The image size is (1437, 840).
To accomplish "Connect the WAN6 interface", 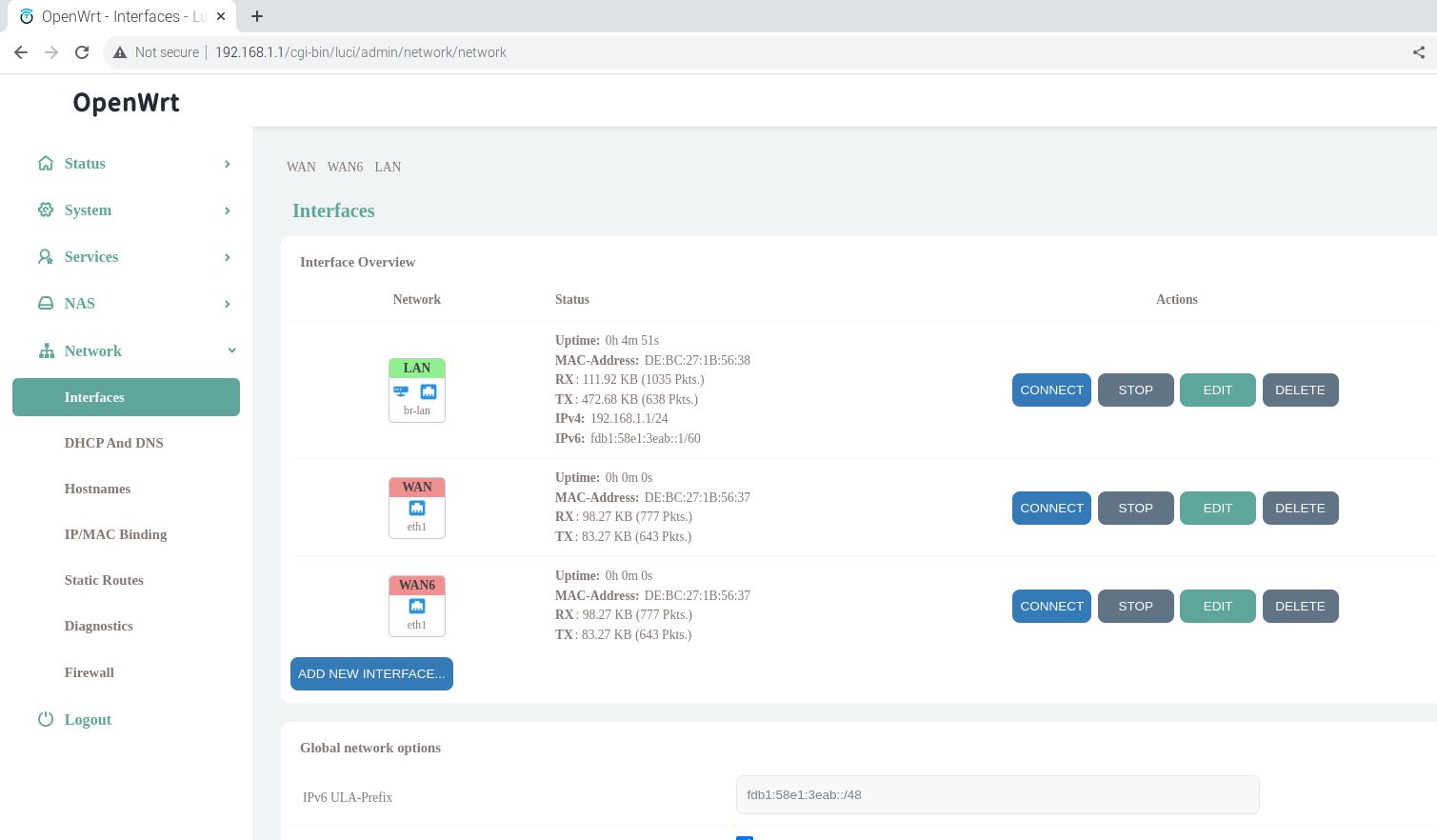I will (1051, 606).
